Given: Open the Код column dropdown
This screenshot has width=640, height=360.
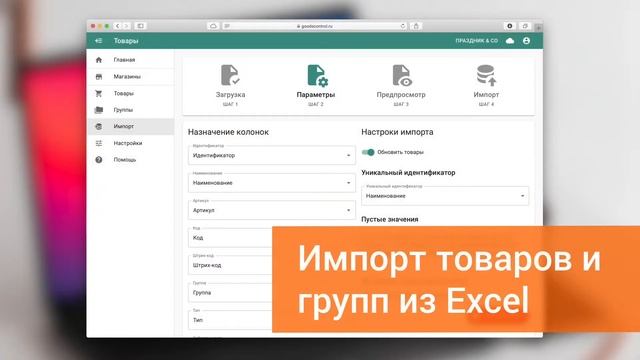Looking at the screenshot, I should (230, 238).
